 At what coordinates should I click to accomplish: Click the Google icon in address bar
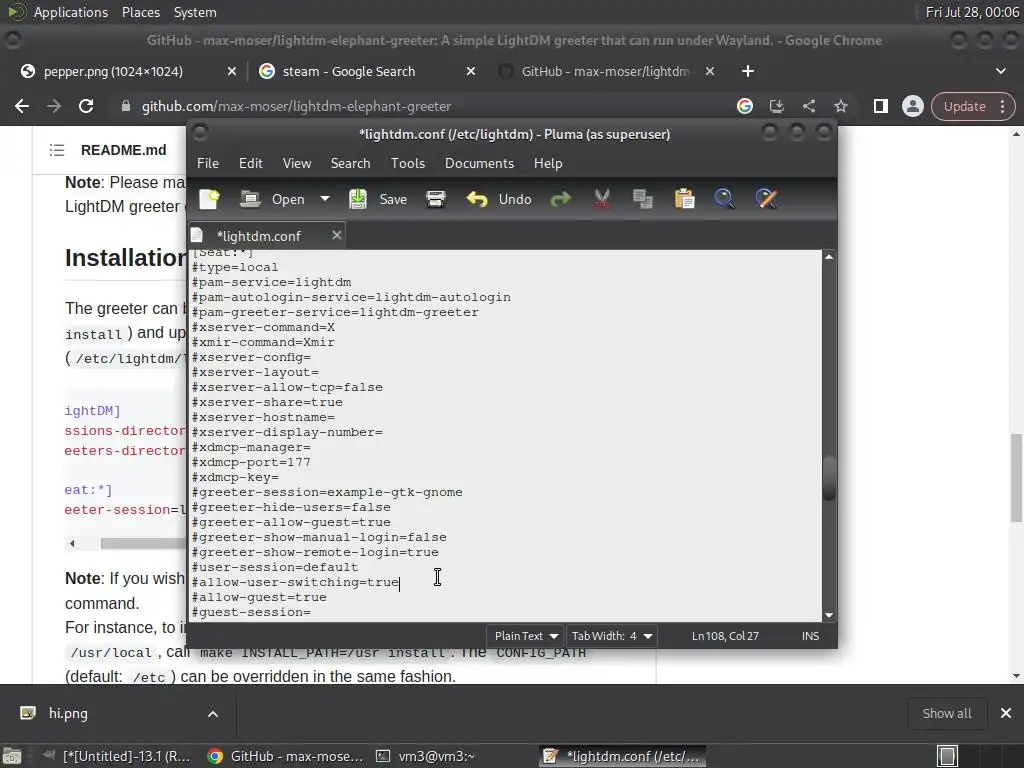coord(744,106)
